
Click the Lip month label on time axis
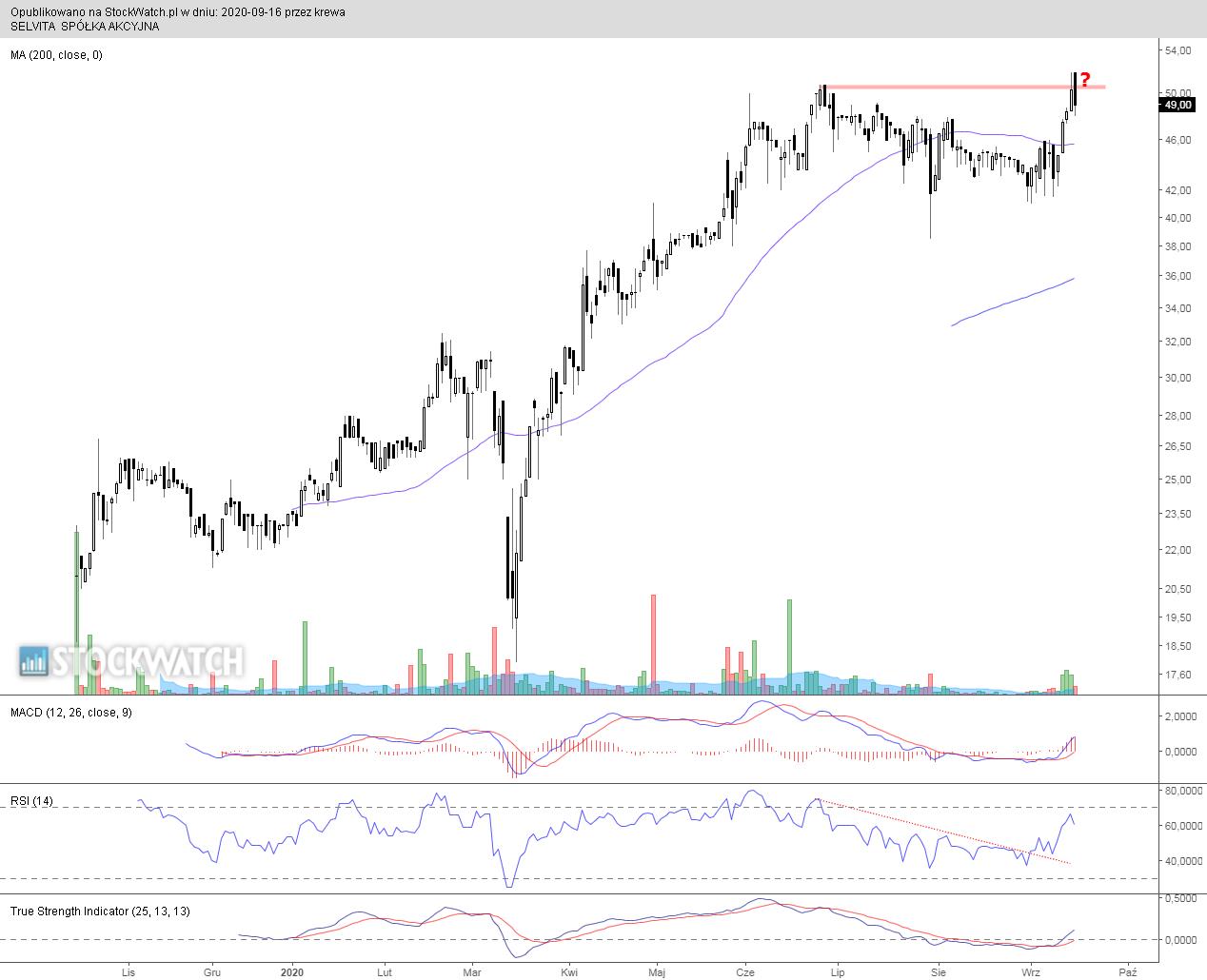[838, 972]
